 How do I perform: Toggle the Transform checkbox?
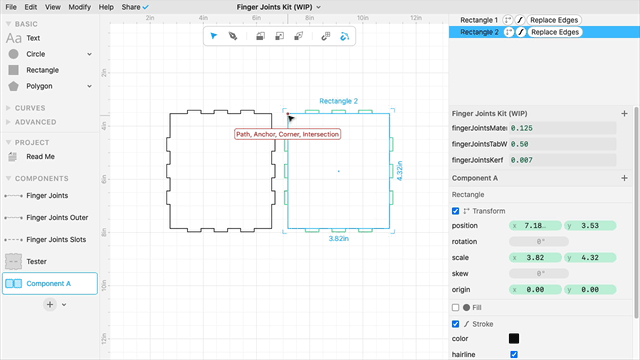coord(456,211)
